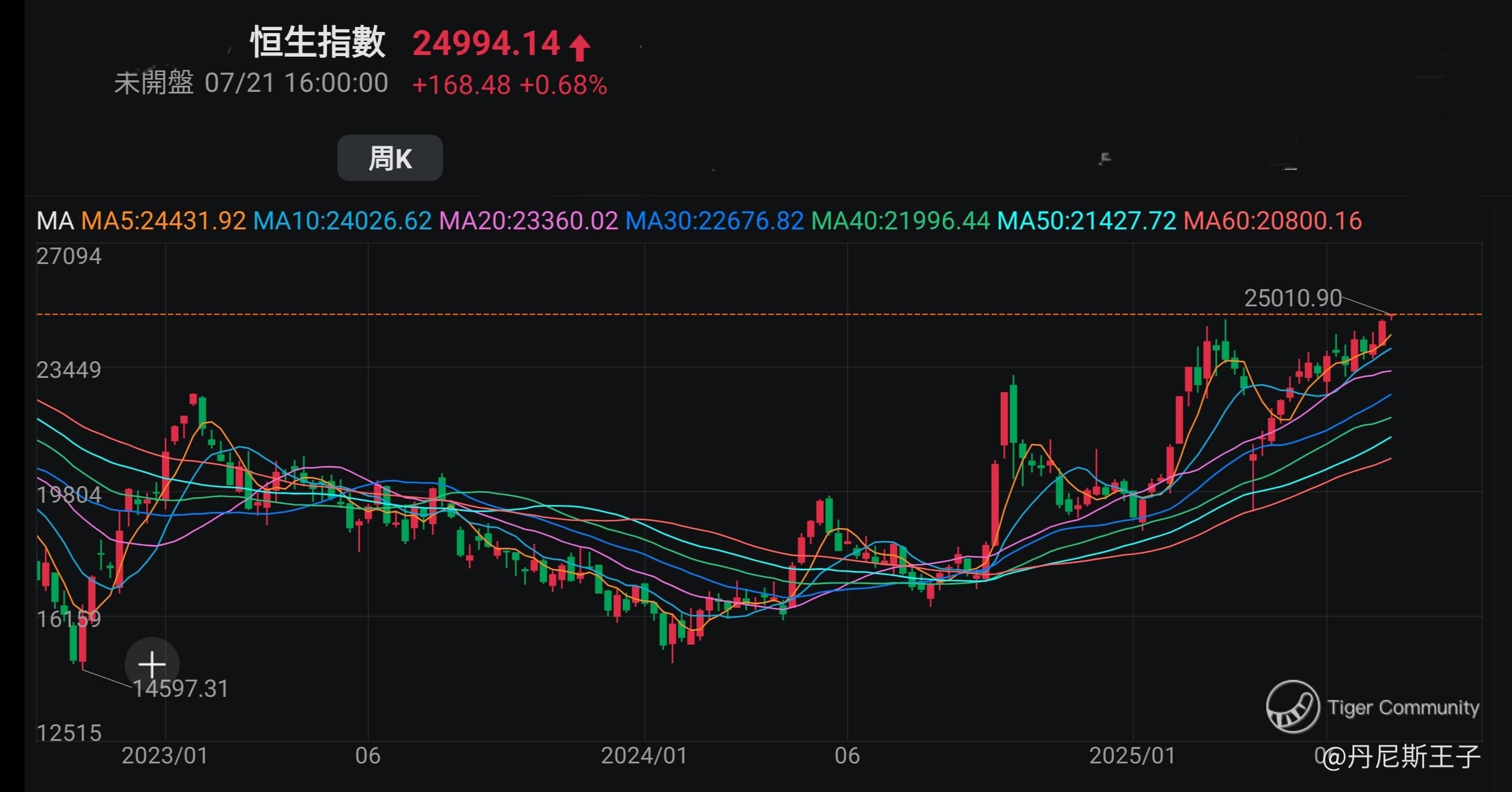Click the MA50:21427.72 indicator label
Image resolution: width=1512 pixels, height=792 pixels.
[1086, 221]
